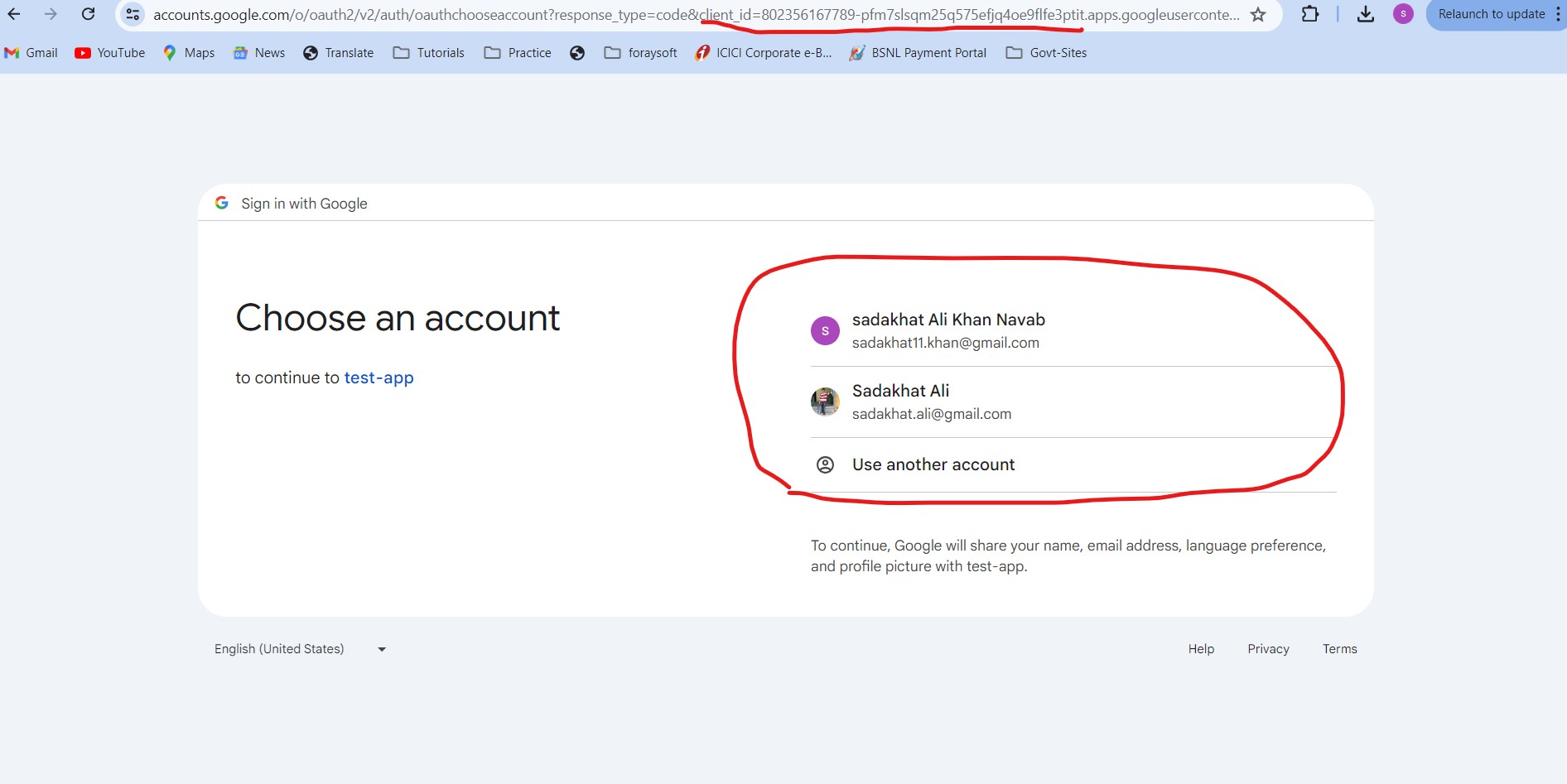Click Use another account
Image resolution: width=1567 pixels, height=784 pixels.
coord(933,465)
